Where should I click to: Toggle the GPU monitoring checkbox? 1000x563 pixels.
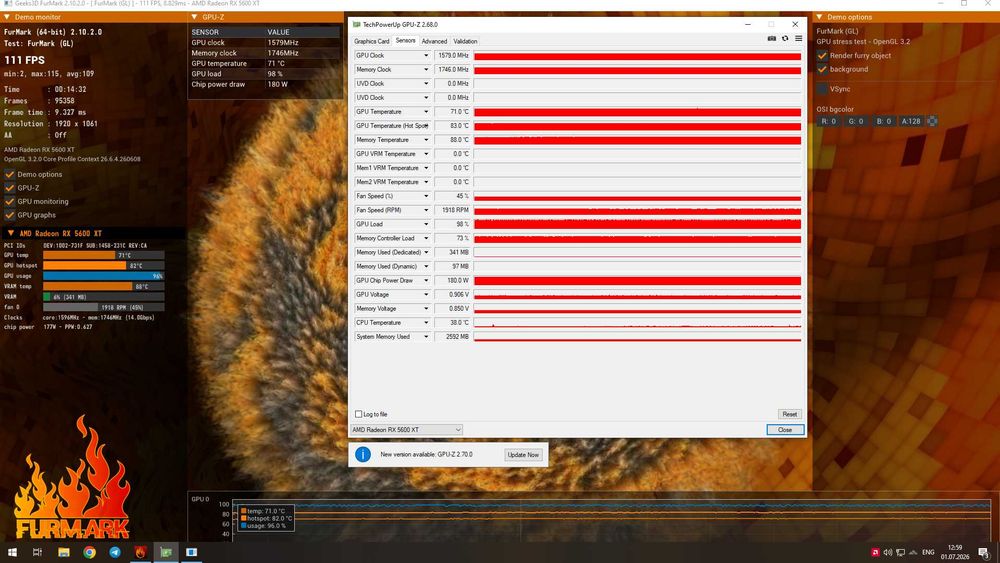10,201
